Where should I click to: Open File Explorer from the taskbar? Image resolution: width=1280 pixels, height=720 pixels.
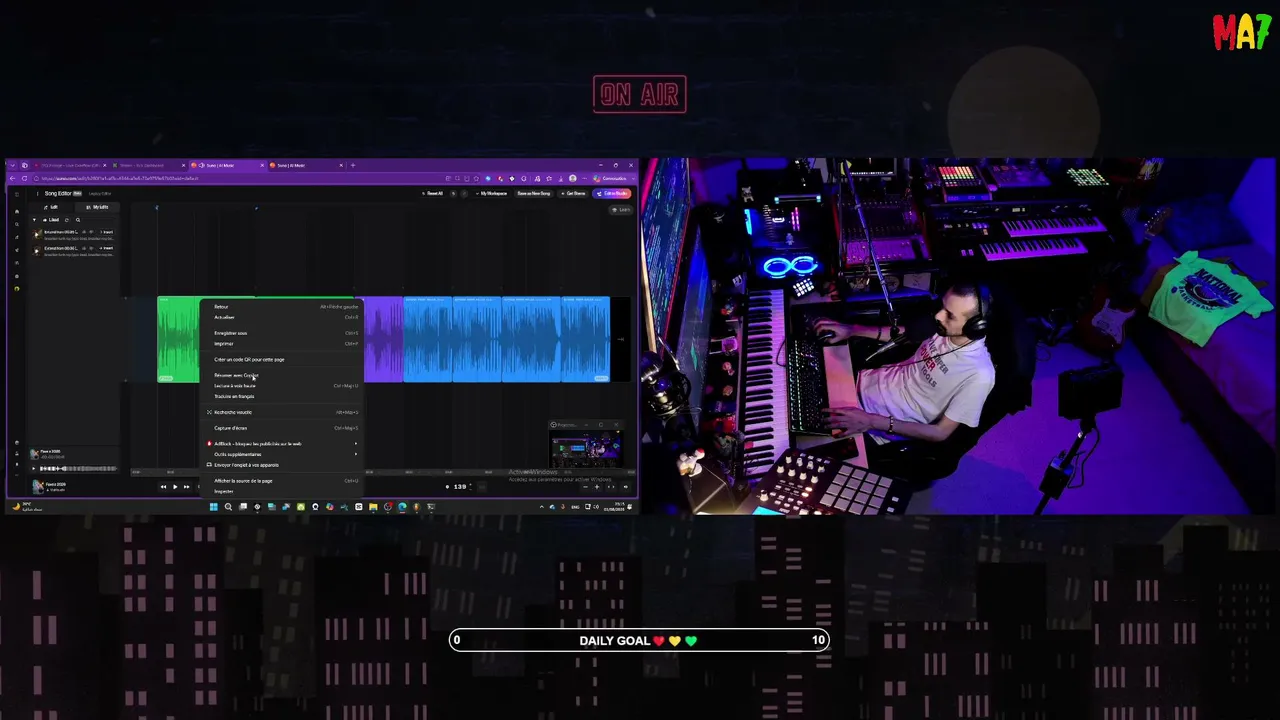point(373,507)
